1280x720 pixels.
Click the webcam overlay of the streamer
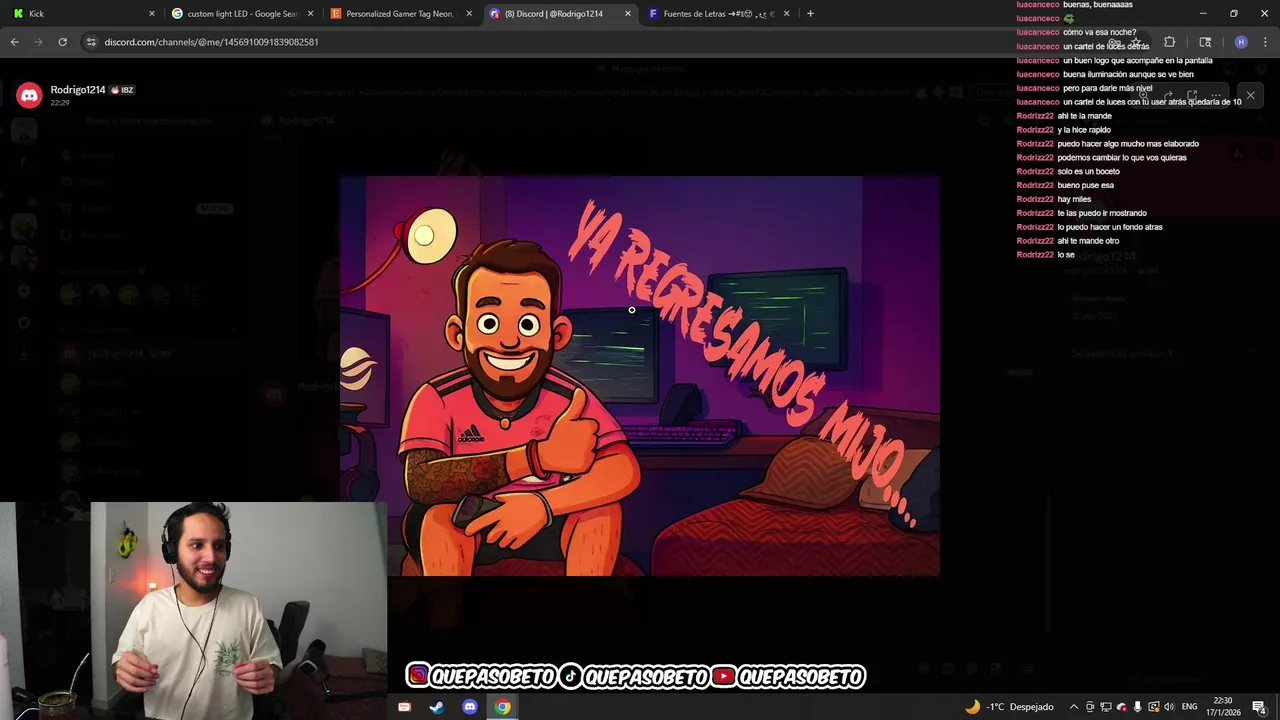tap(193, 610)
